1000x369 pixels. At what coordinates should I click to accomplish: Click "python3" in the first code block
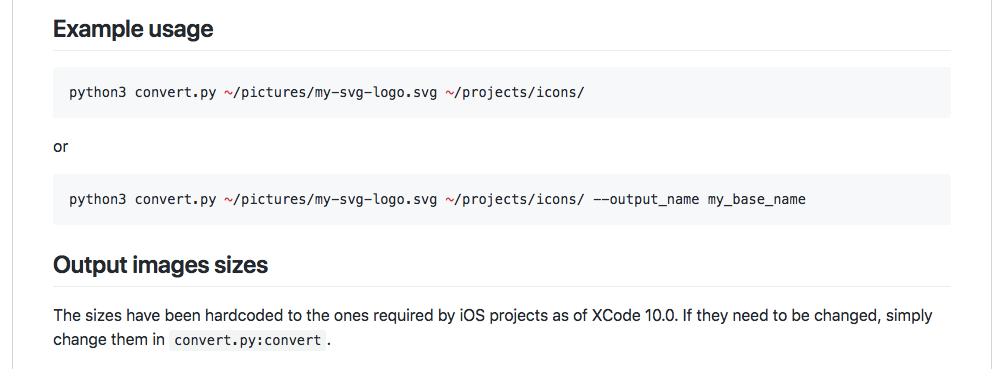(98, 92)
